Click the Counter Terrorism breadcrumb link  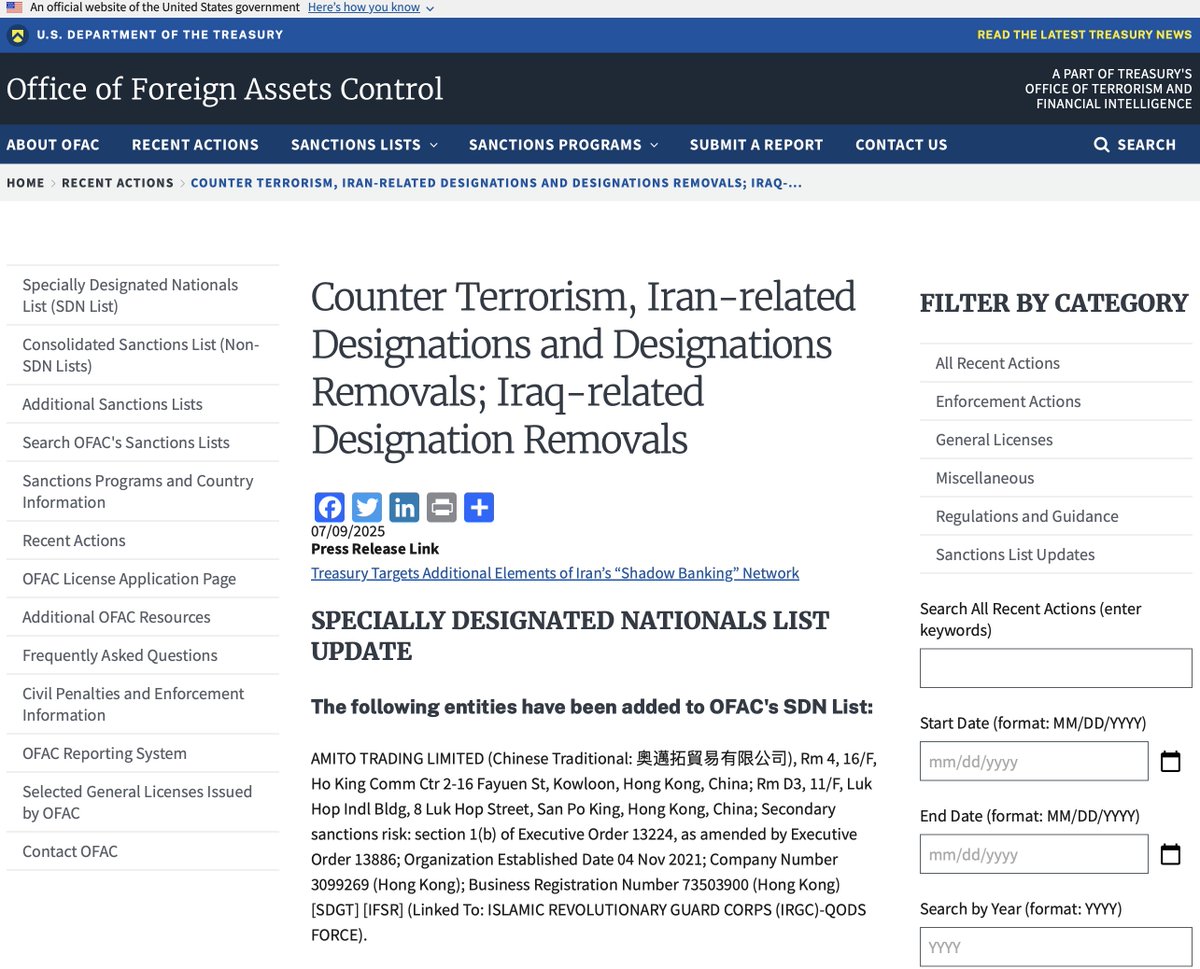pos(496,183)
